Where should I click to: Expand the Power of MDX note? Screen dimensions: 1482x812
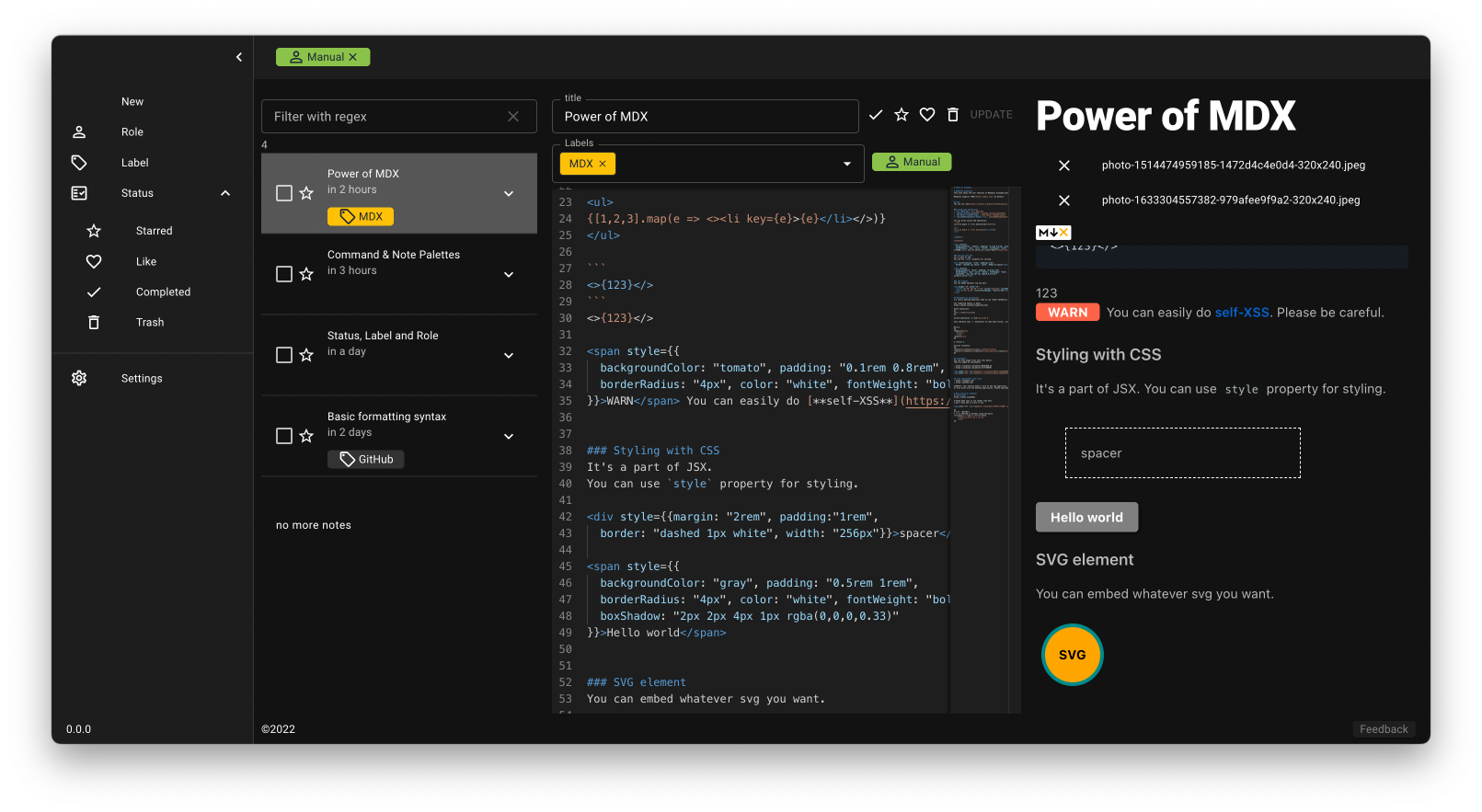click(509, 193)
